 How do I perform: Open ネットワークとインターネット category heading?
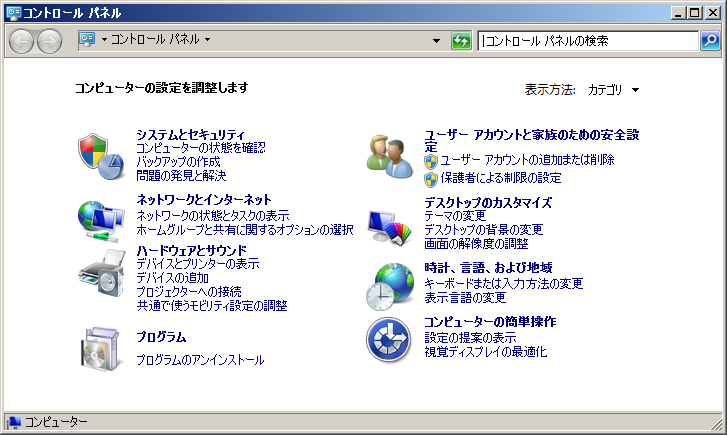204,200
